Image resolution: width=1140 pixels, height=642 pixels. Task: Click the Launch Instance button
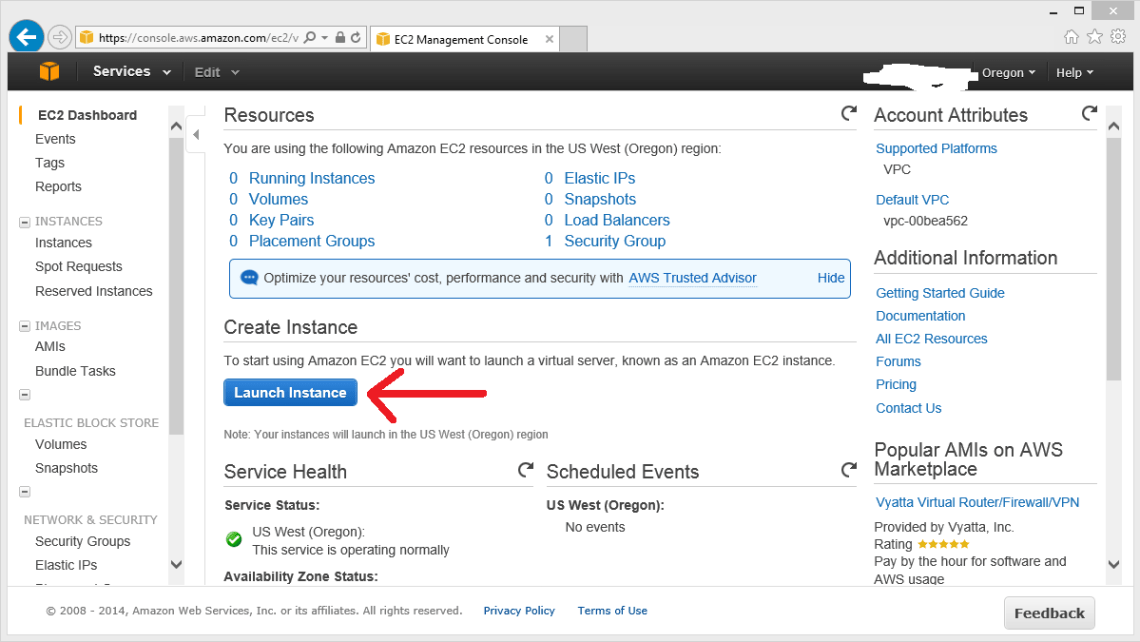(290, 393)
